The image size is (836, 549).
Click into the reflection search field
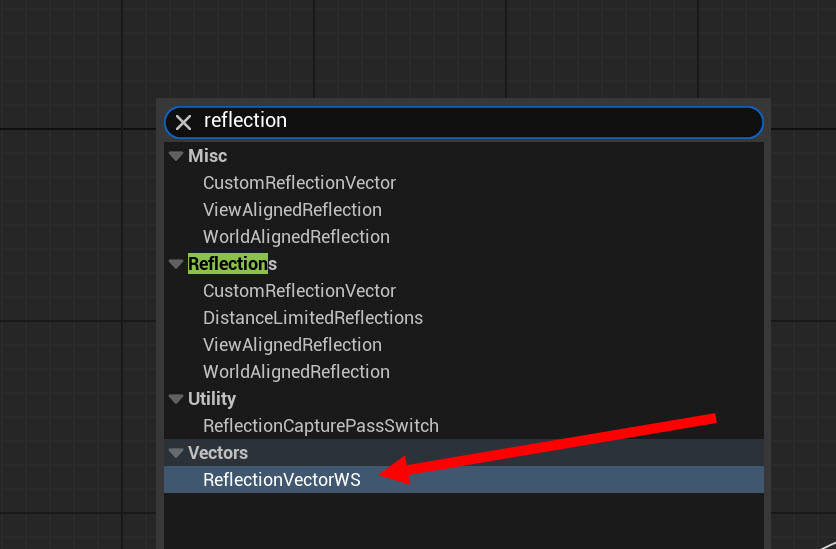pyautogui.click(x=464, y=122)
